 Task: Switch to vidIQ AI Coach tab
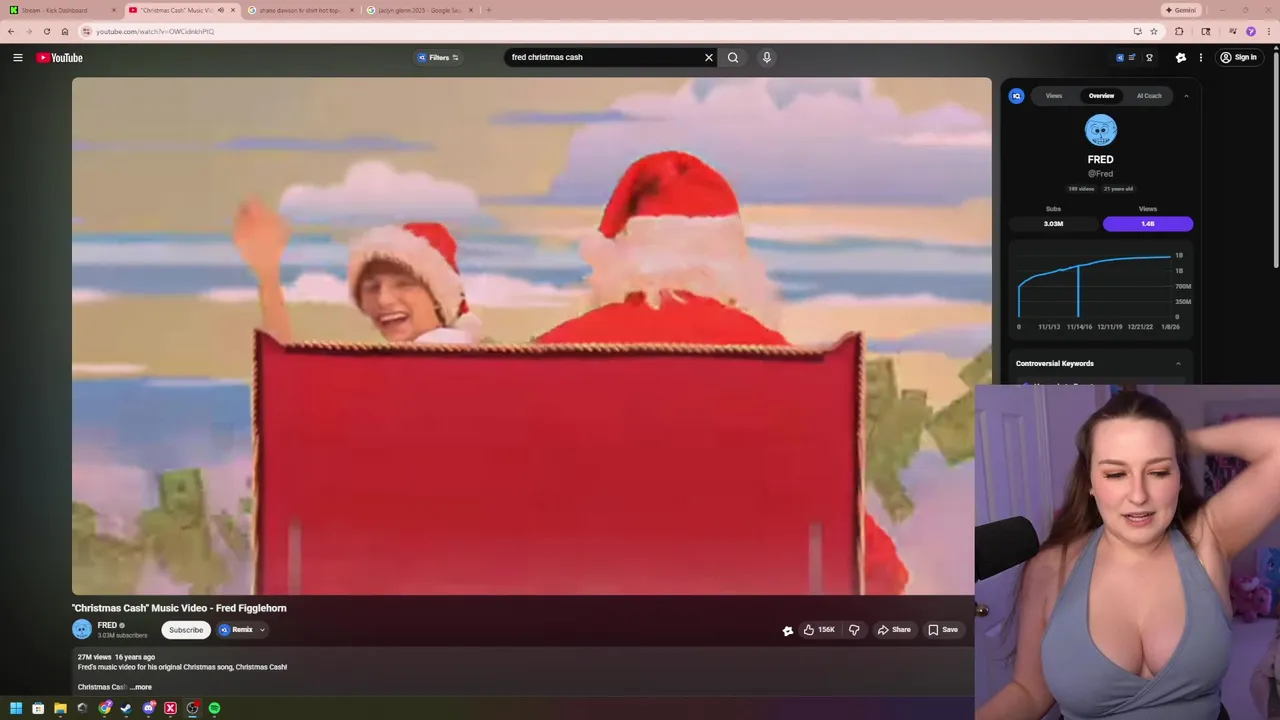coord(1149,96)
